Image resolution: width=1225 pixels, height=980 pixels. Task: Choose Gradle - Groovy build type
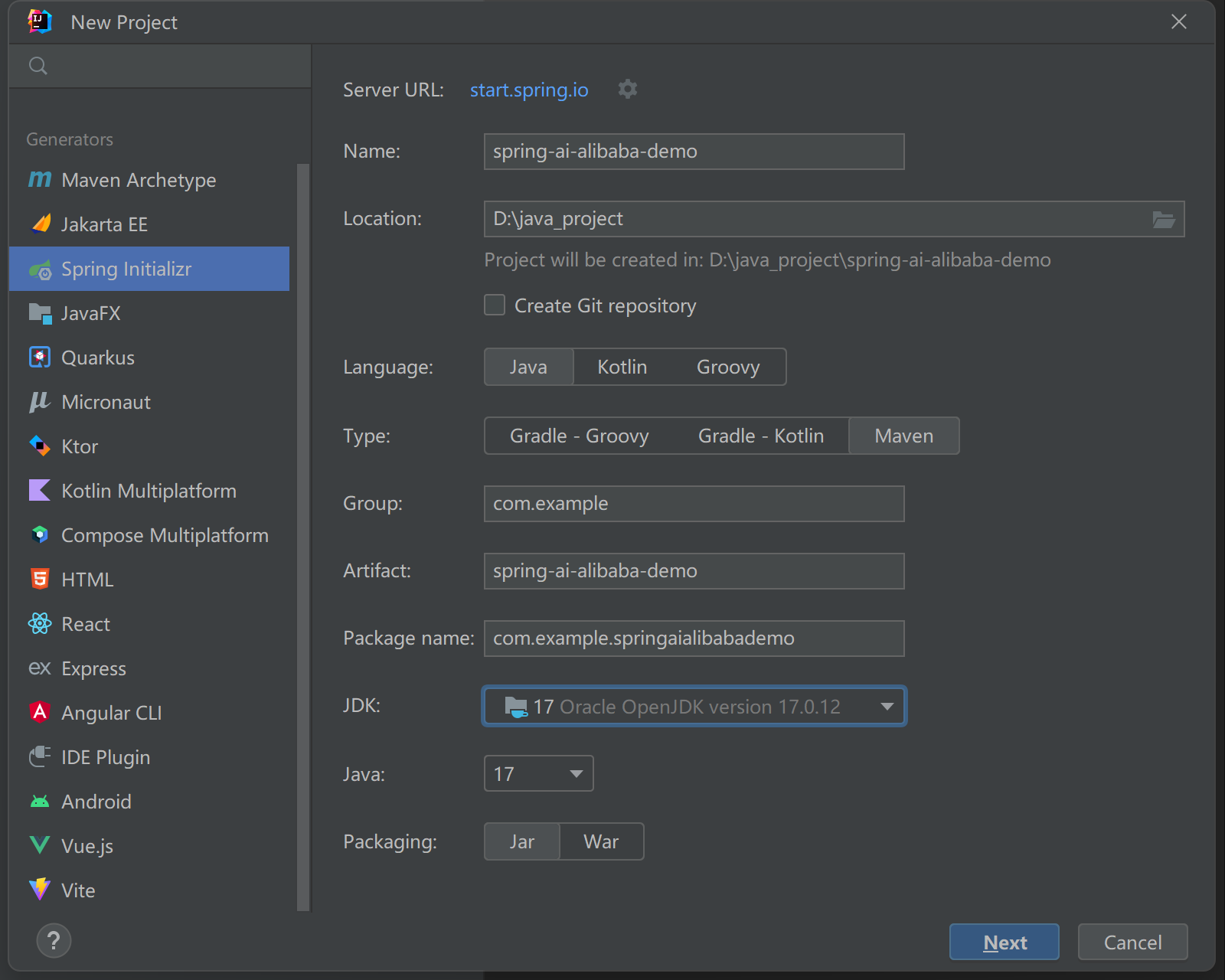(x=580, y=436)
